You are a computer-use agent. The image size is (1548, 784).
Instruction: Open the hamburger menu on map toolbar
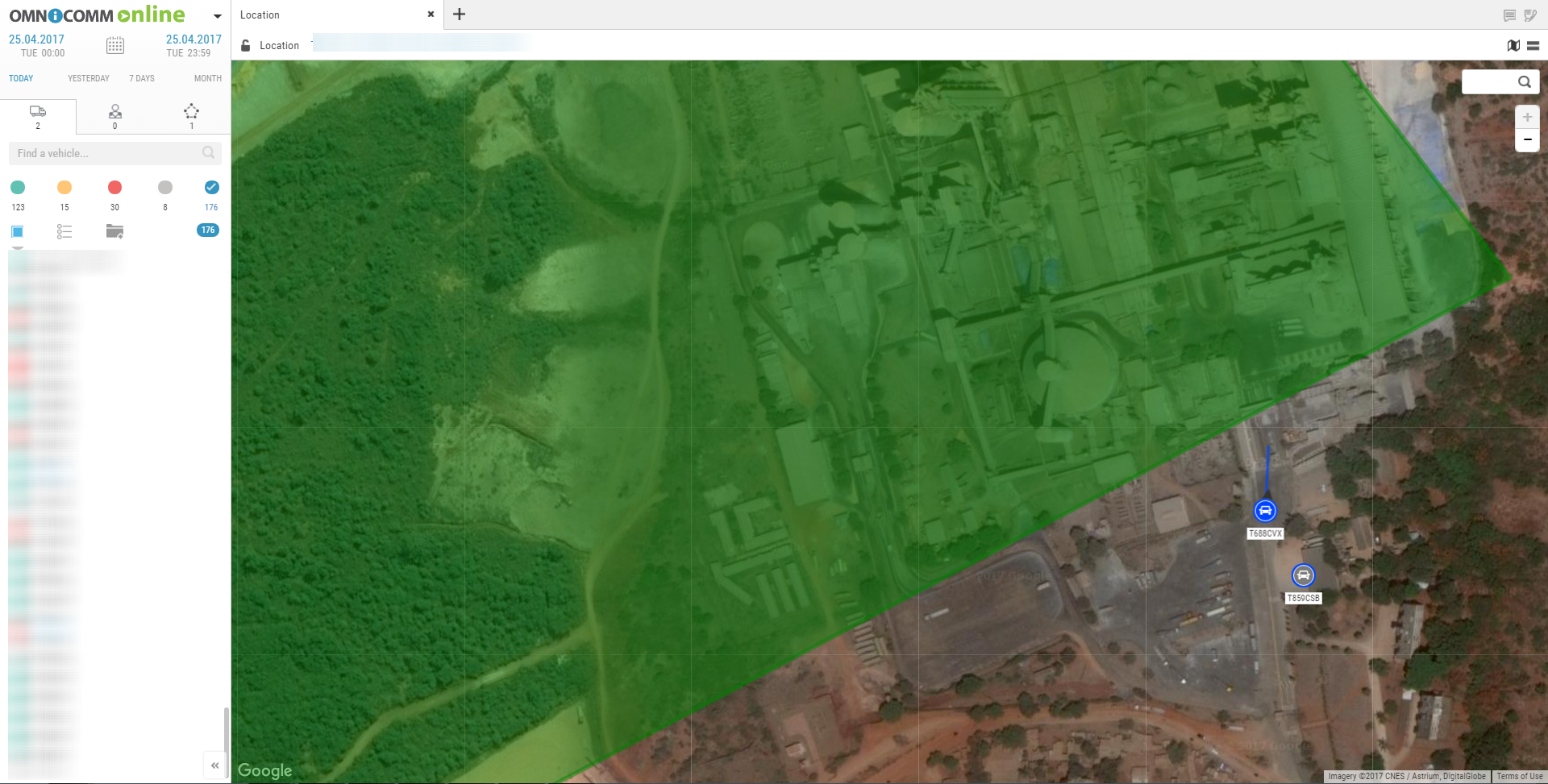click(1533, 46)
